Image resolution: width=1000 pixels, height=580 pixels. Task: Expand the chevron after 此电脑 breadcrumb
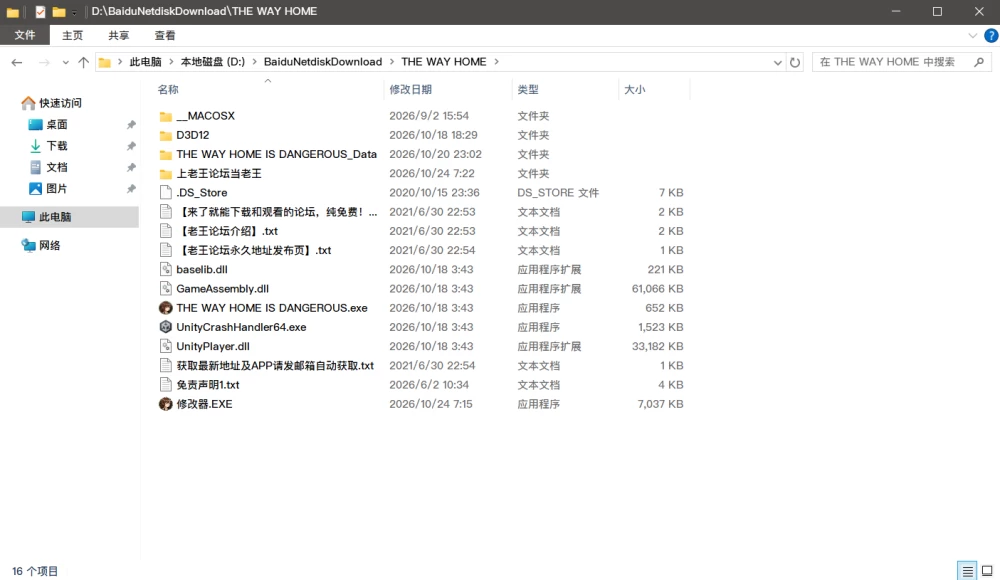(171, 62)
